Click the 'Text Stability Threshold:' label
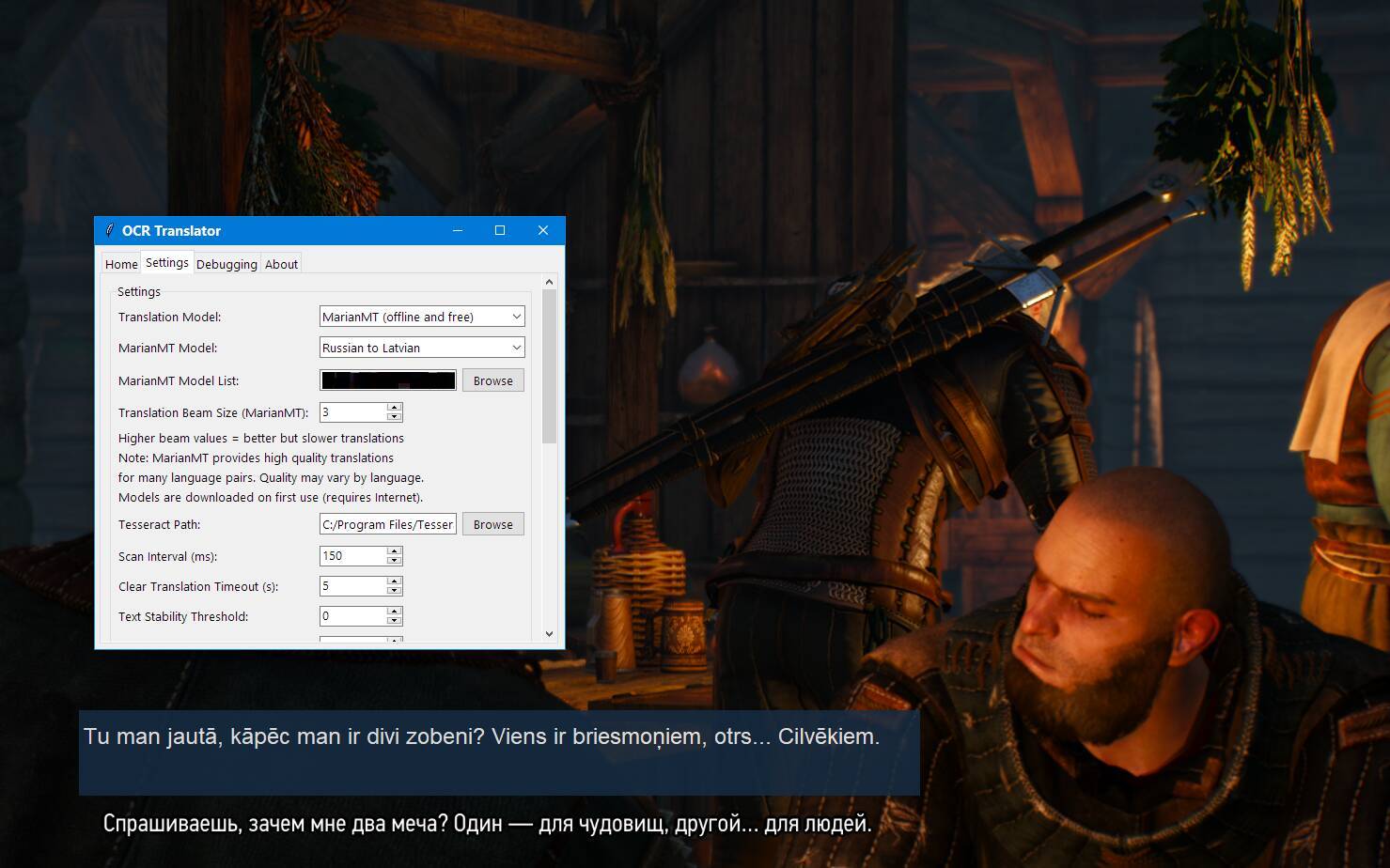 tap(183, 617)
